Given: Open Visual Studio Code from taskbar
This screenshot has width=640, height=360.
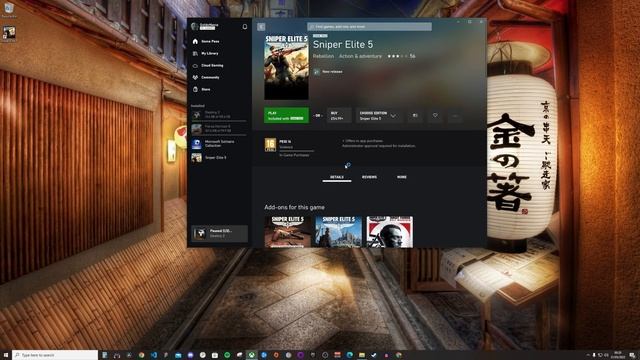Looking at the screenshot, I should point(154,356).
